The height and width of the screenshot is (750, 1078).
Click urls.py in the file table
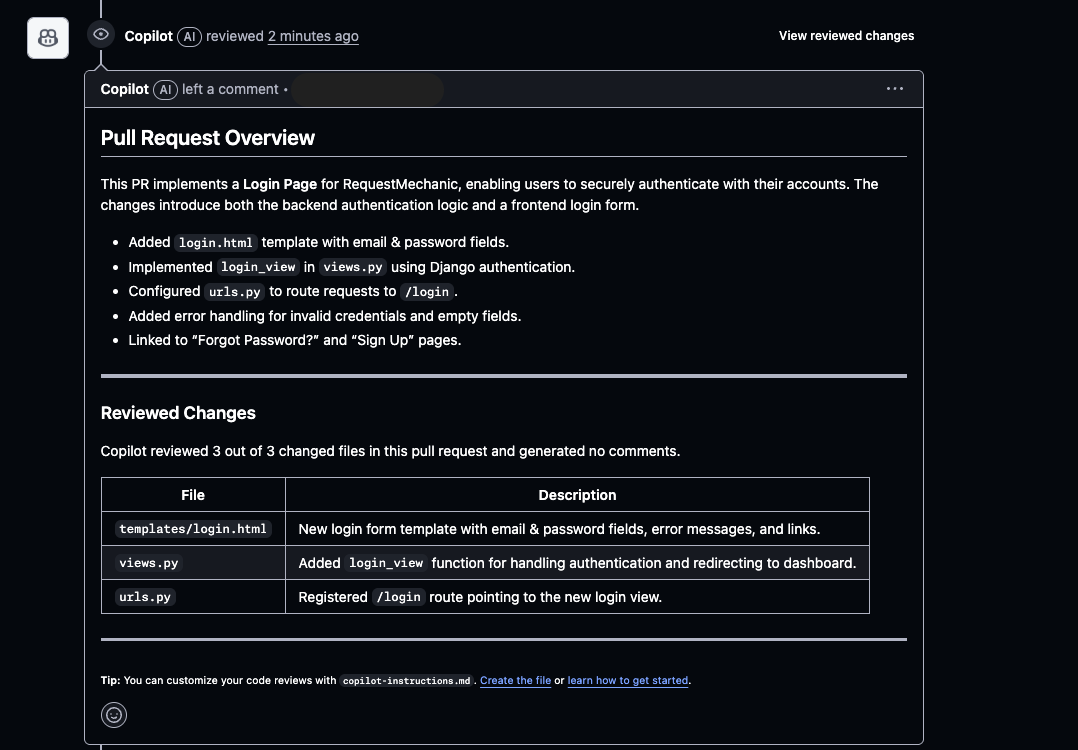[x=146, y=597]
